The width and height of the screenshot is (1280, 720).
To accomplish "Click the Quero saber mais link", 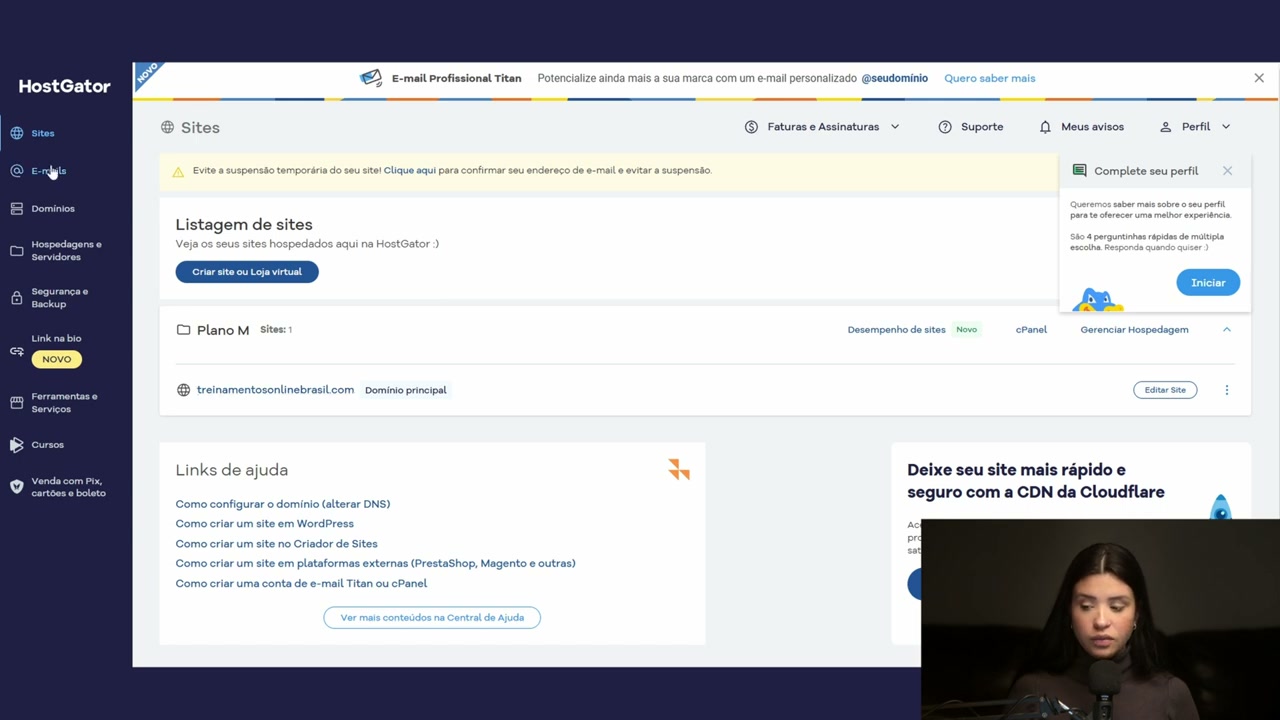I will tap(990, 78).
